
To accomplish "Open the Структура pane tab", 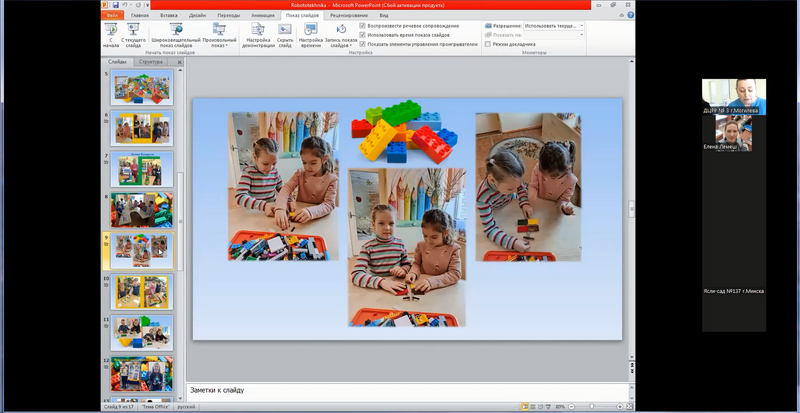I will 151,62.
